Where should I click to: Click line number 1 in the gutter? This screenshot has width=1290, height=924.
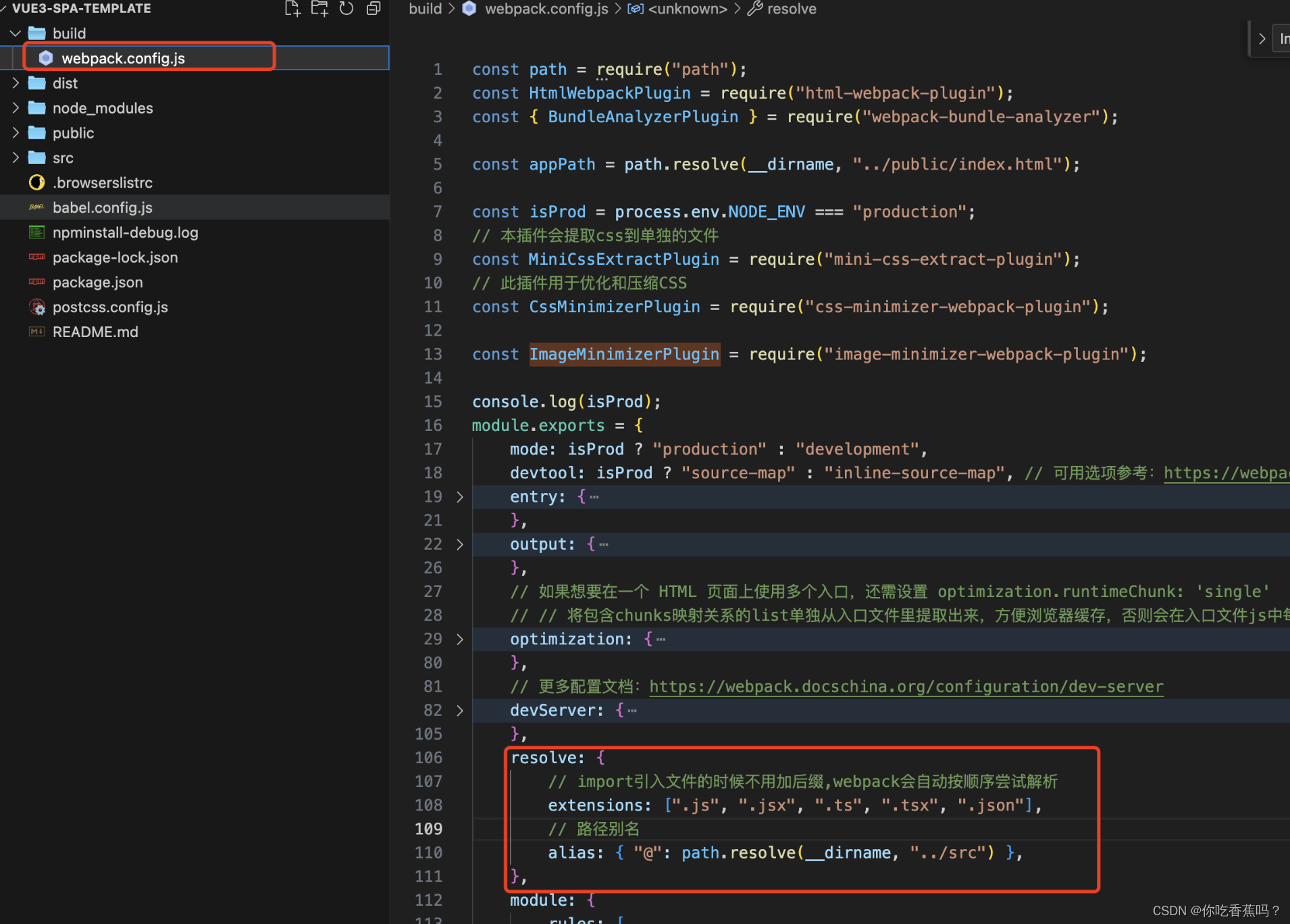(438, 70)
